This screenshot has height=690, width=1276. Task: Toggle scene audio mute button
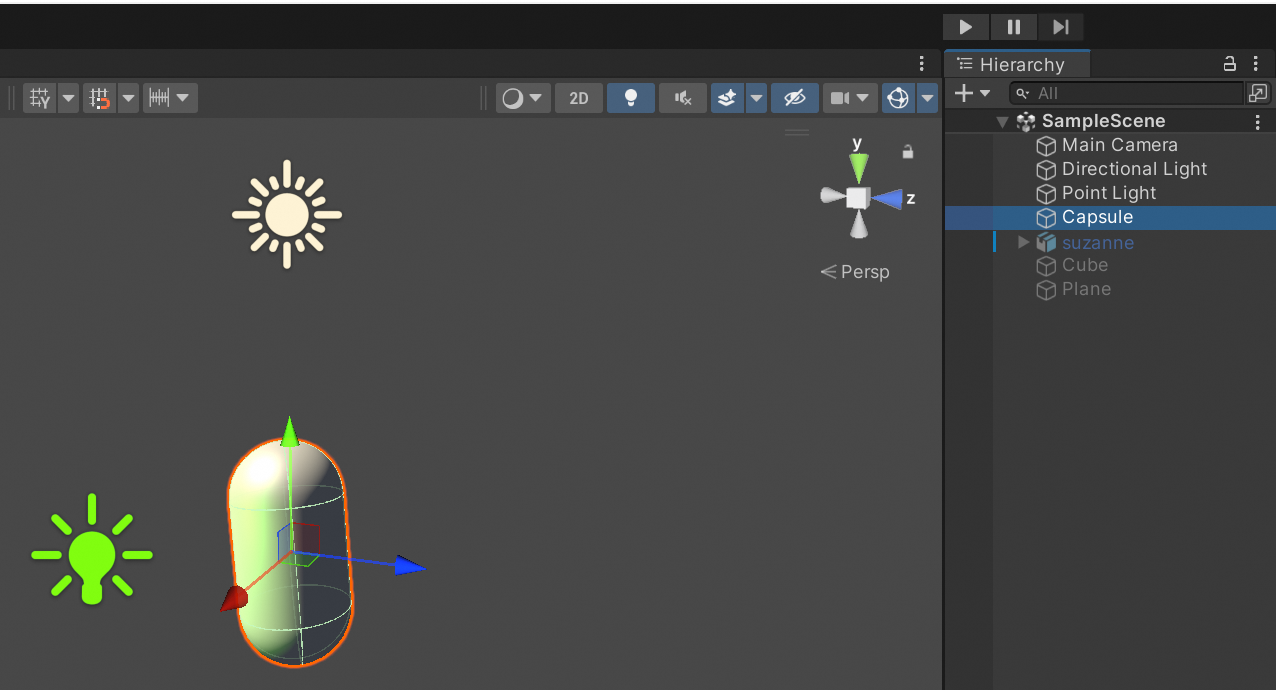(683, 98)
